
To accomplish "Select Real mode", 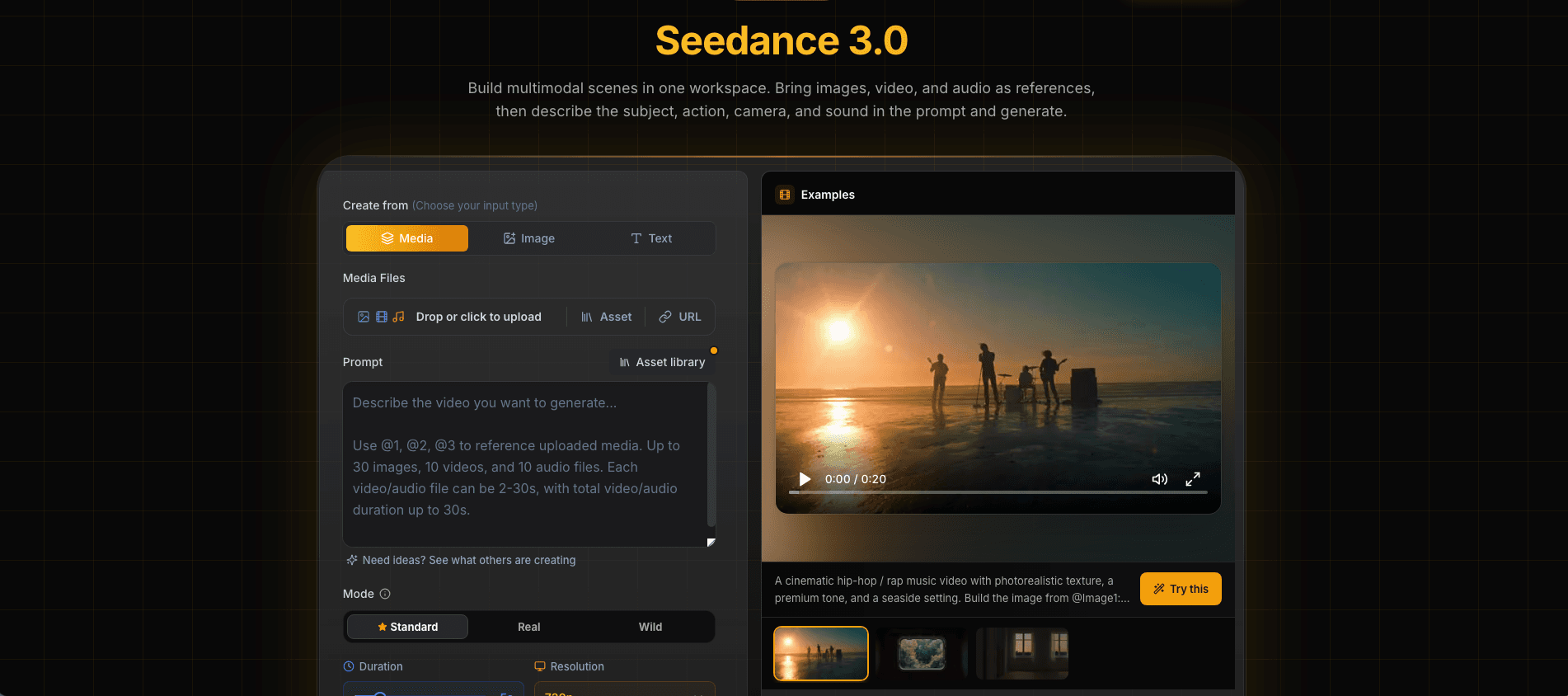I will [x=529, y=627].
